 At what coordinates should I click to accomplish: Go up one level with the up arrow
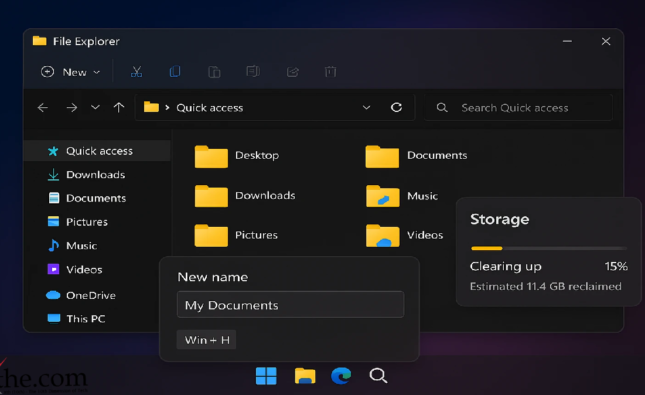(119, 107)
